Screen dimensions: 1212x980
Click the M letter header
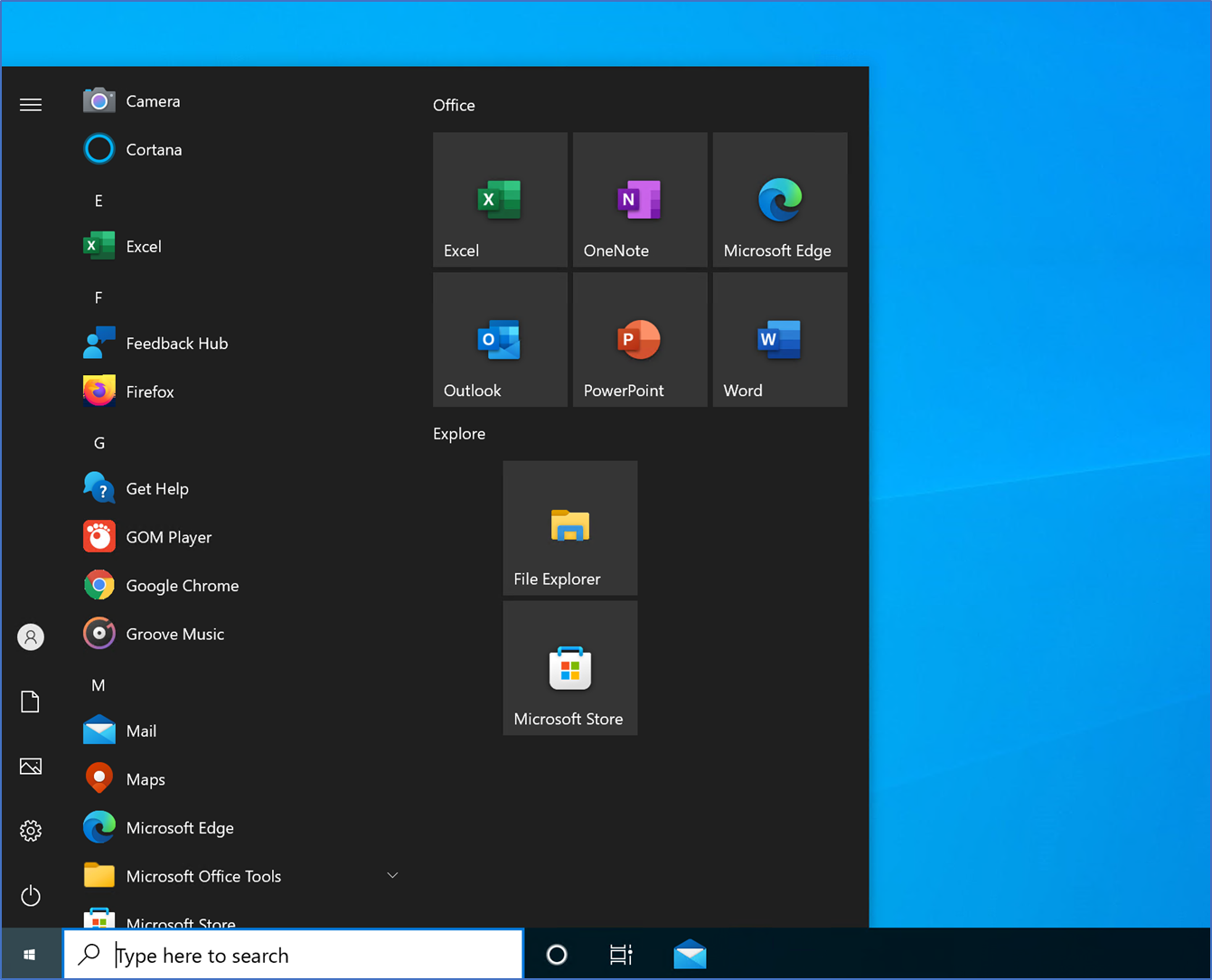(99, 685)
